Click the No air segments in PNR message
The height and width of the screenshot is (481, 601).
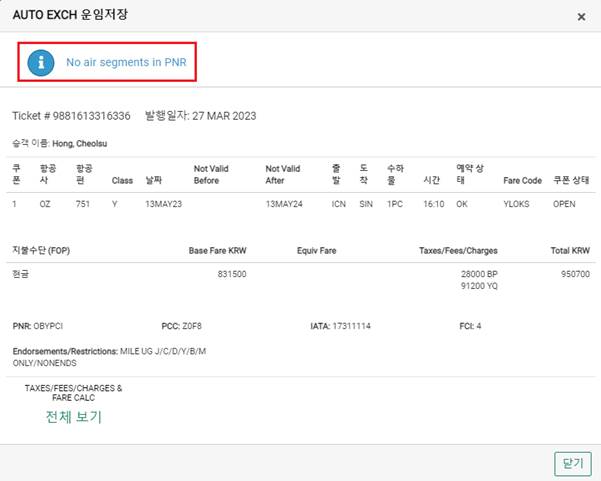tap(126, 62)
